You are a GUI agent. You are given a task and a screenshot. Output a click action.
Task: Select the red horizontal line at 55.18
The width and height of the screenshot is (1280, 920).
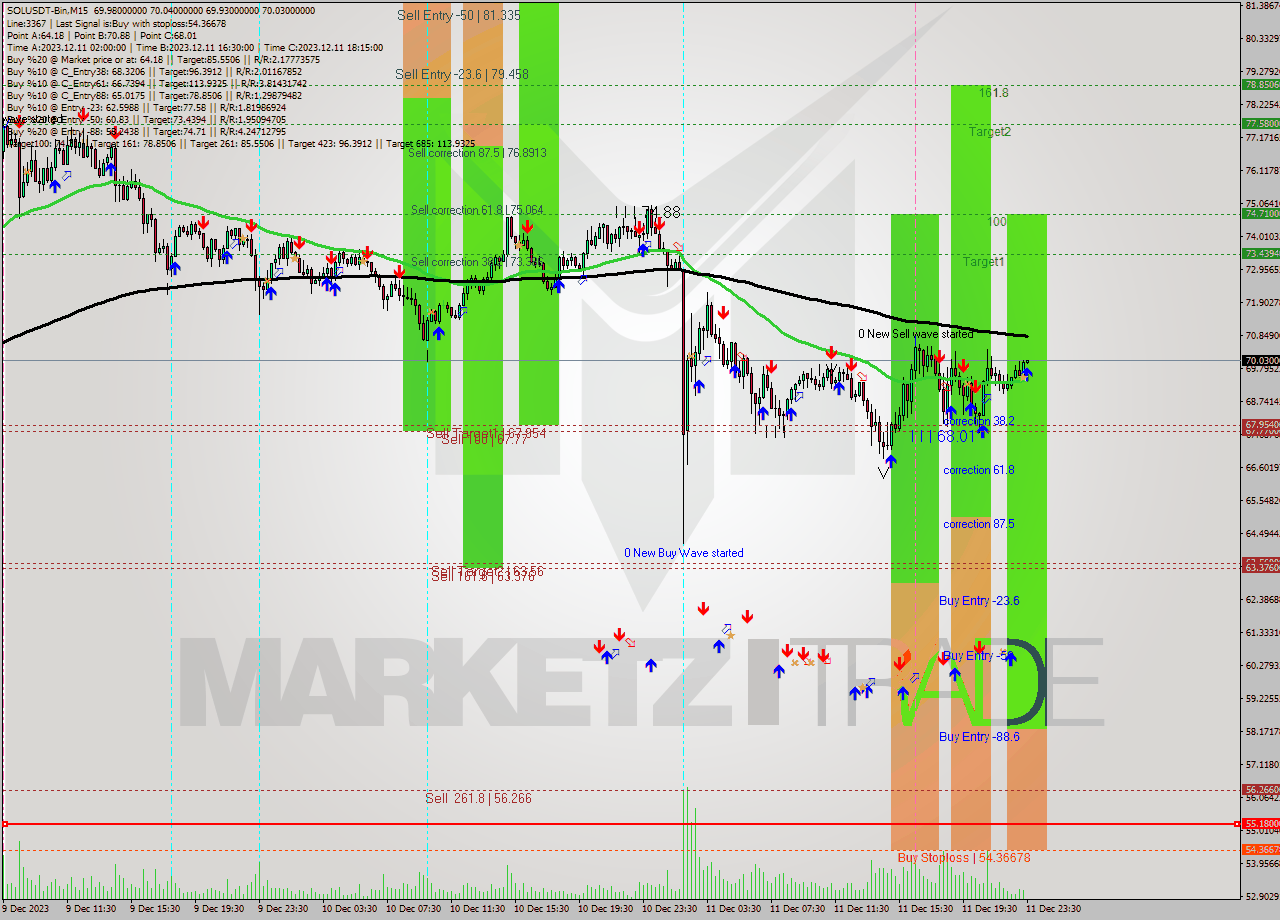620,824
